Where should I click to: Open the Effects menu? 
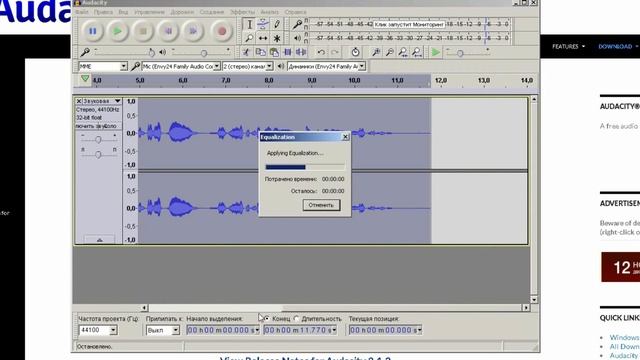tap(242, 12)
